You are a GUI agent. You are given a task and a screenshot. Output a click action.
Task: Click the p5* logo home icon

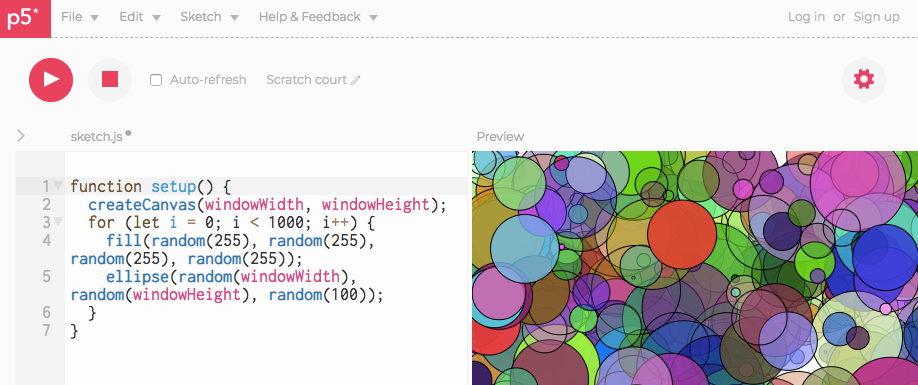(x=25, y=18)
